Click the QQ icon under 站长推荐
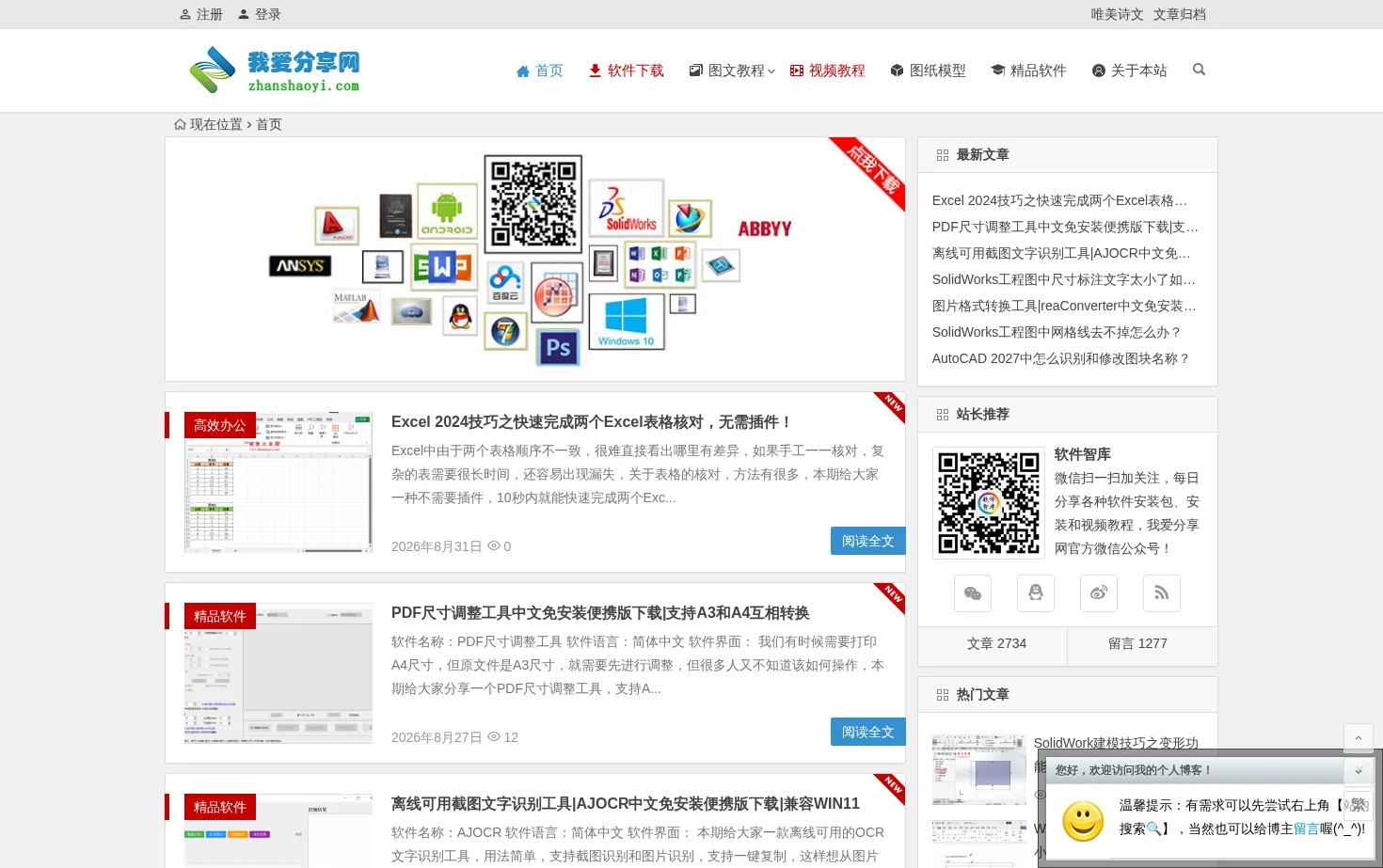Image resolution: width=1383 pixels, height=868 pixels. (1036, 593)
